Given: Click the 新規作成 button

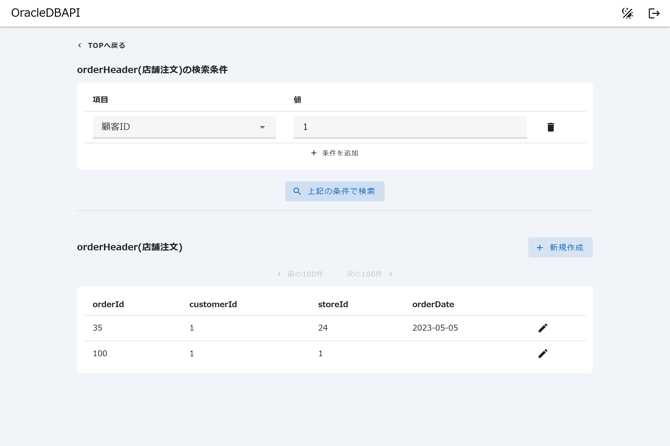Looking at the screenshot, I should click(560, 247).
